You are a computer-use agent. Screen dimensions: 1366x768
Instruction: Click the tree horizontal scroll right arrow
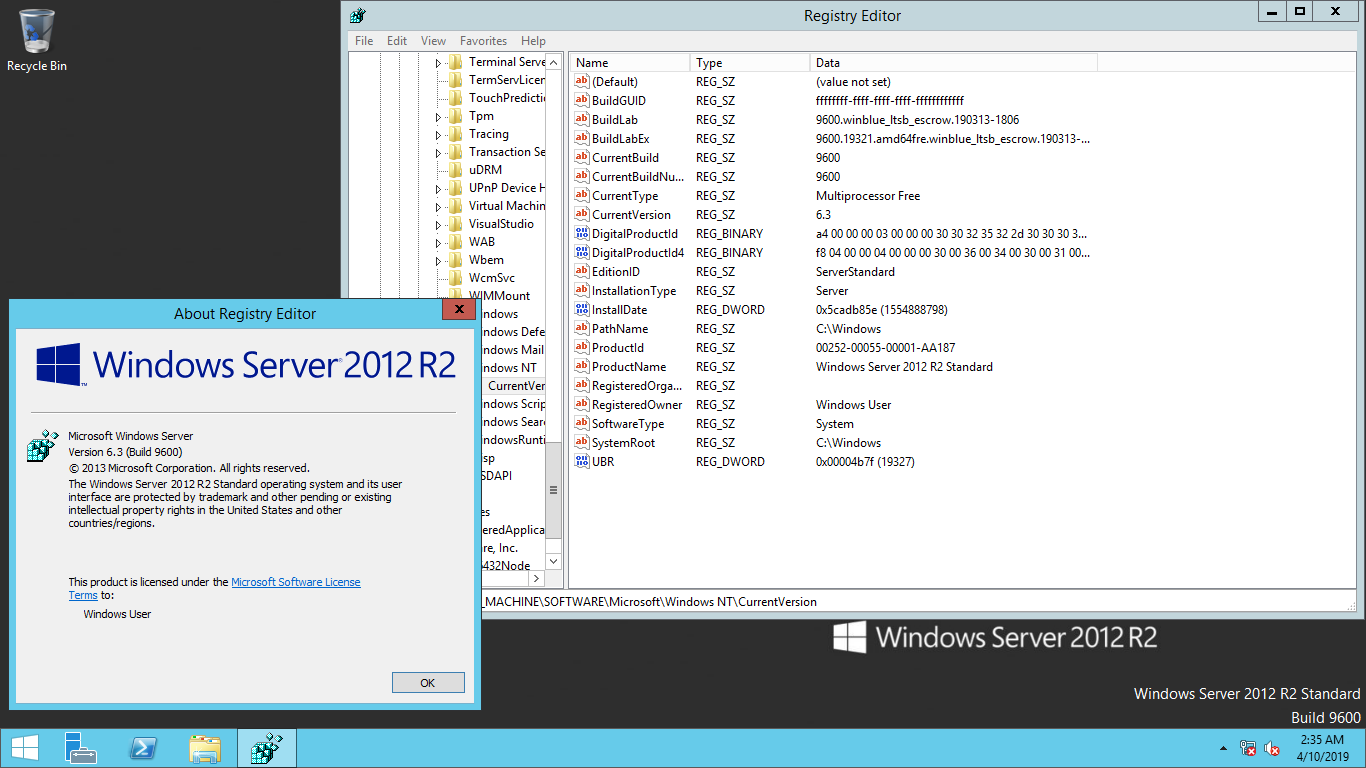point(537,579)
